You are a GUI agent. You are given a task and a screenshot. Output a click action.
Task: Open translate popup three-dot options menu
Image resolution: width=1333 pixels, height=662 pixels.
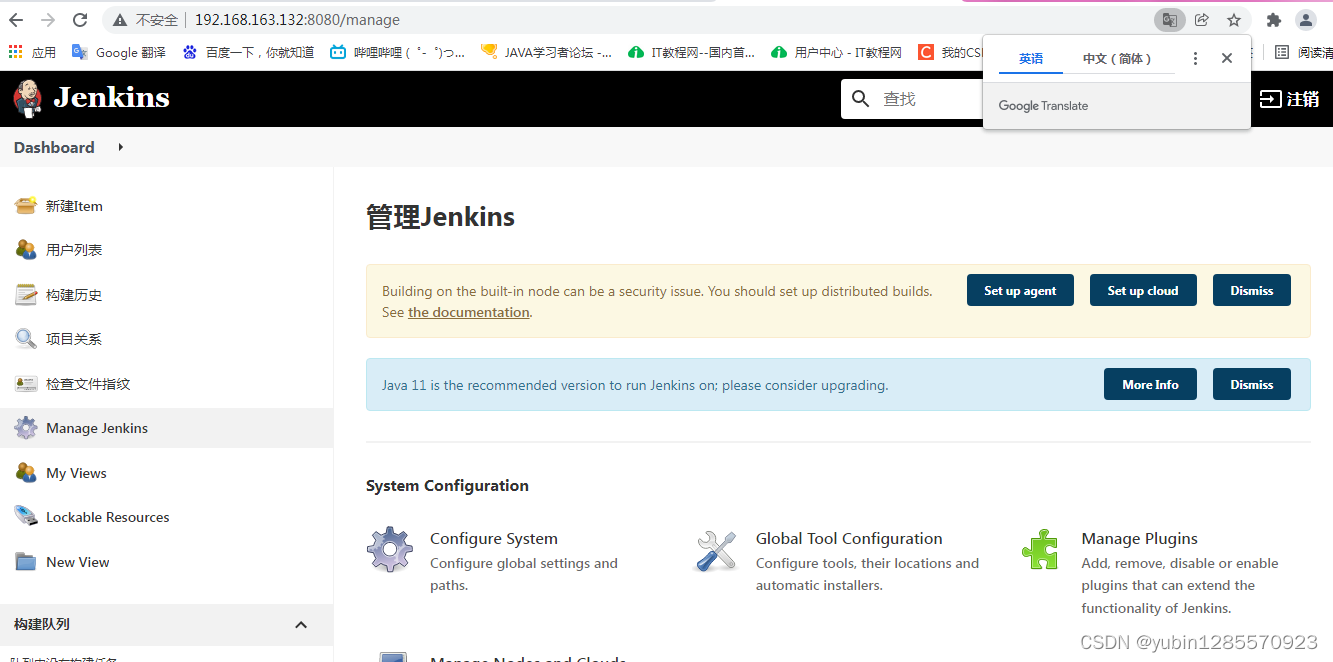(x=1195, y=58)
